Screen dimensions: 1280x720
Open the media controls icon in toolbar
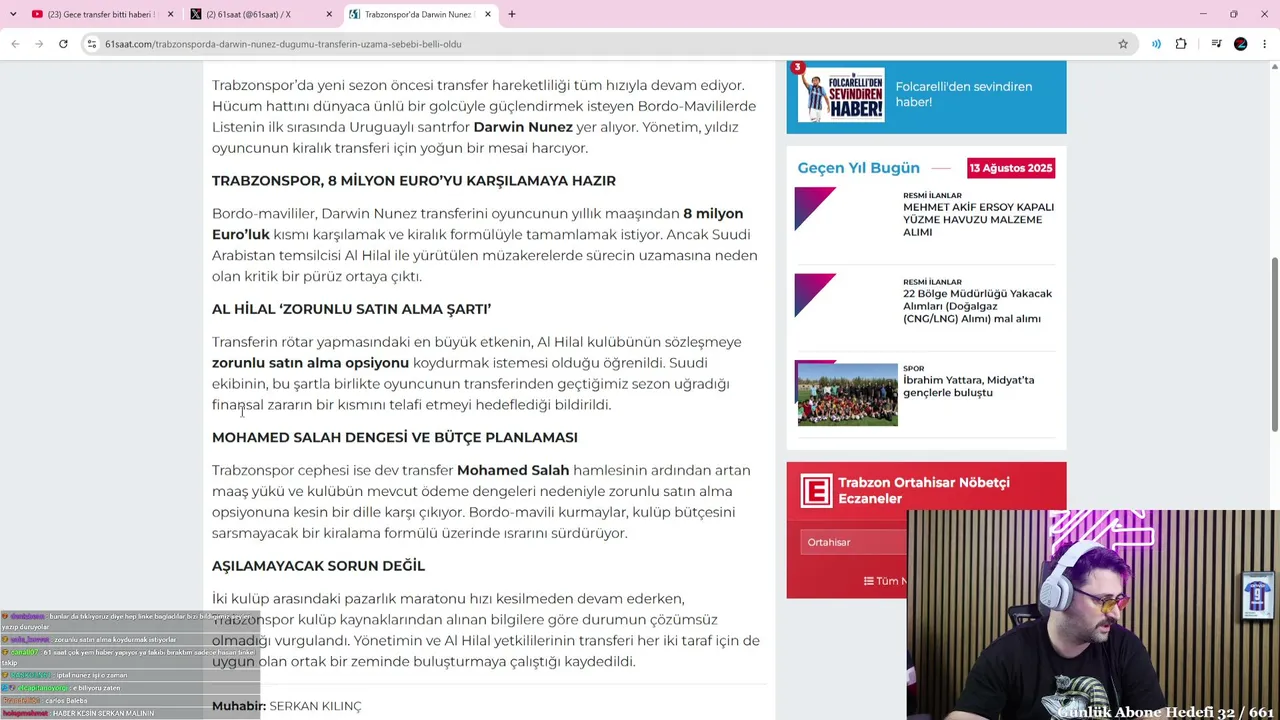(1216, 44)
